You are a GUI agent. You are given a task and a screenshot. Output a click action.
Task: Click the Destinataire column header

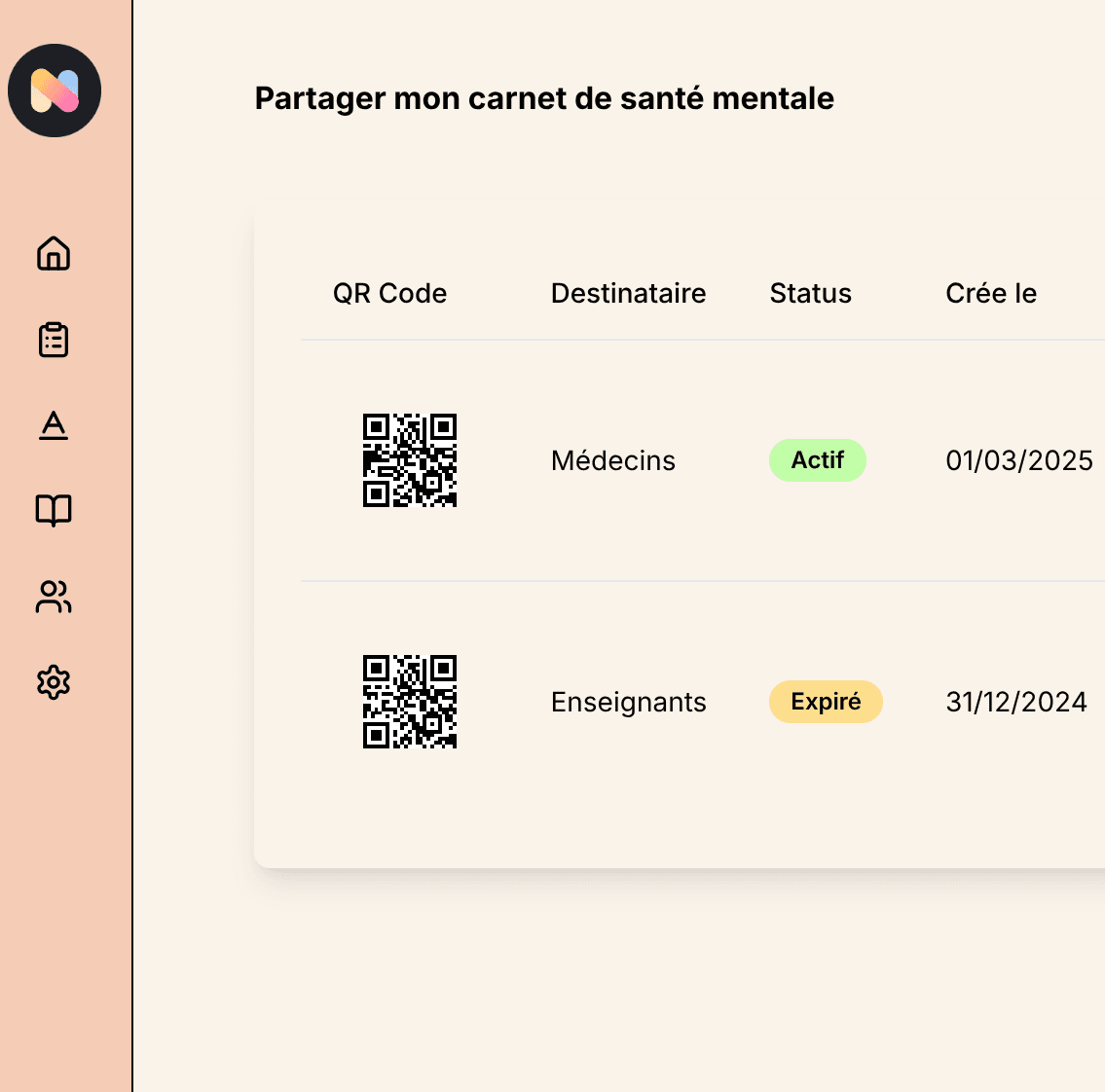(629, 293)
